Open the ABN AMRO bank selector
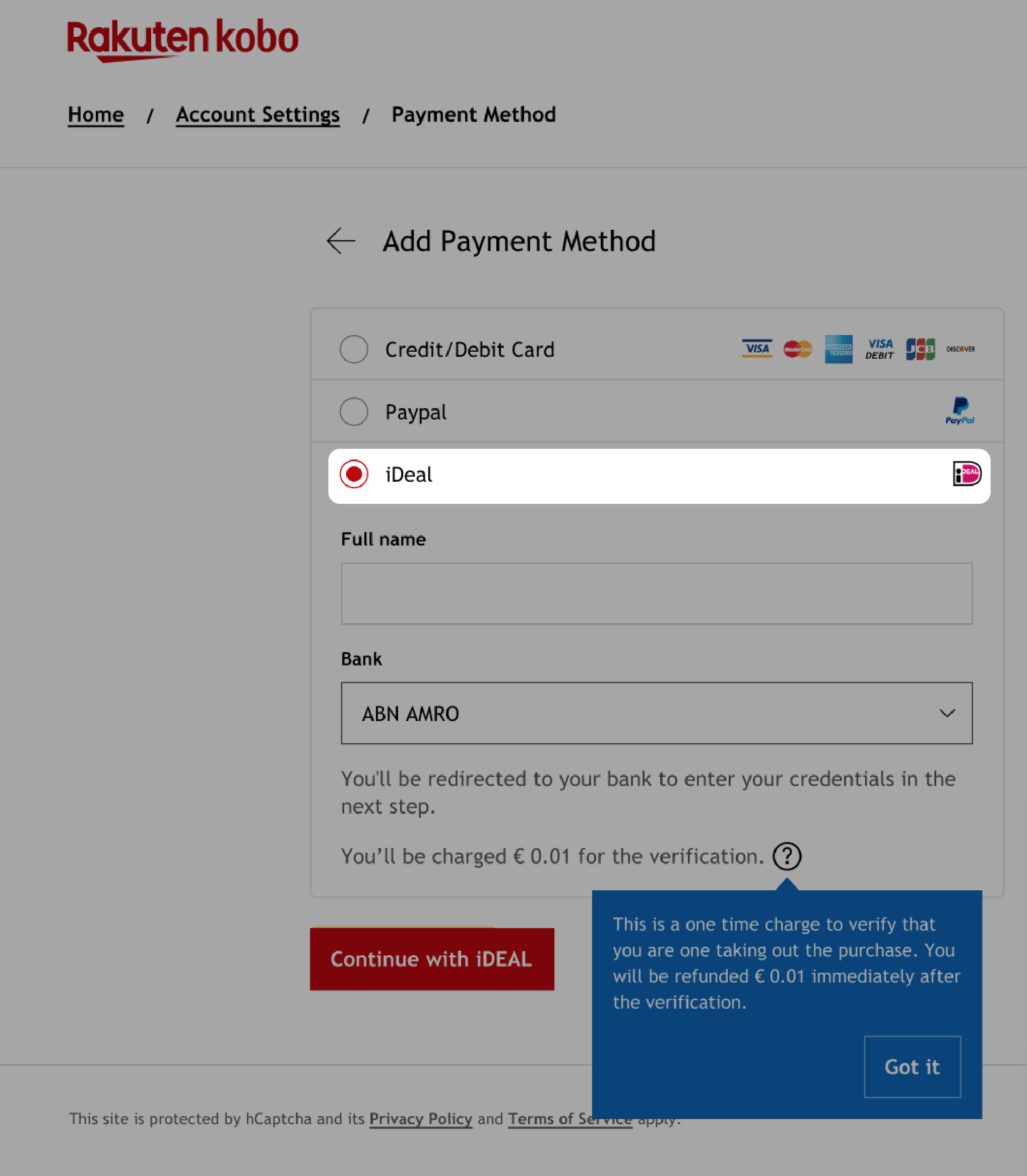 tap(657, 713)
